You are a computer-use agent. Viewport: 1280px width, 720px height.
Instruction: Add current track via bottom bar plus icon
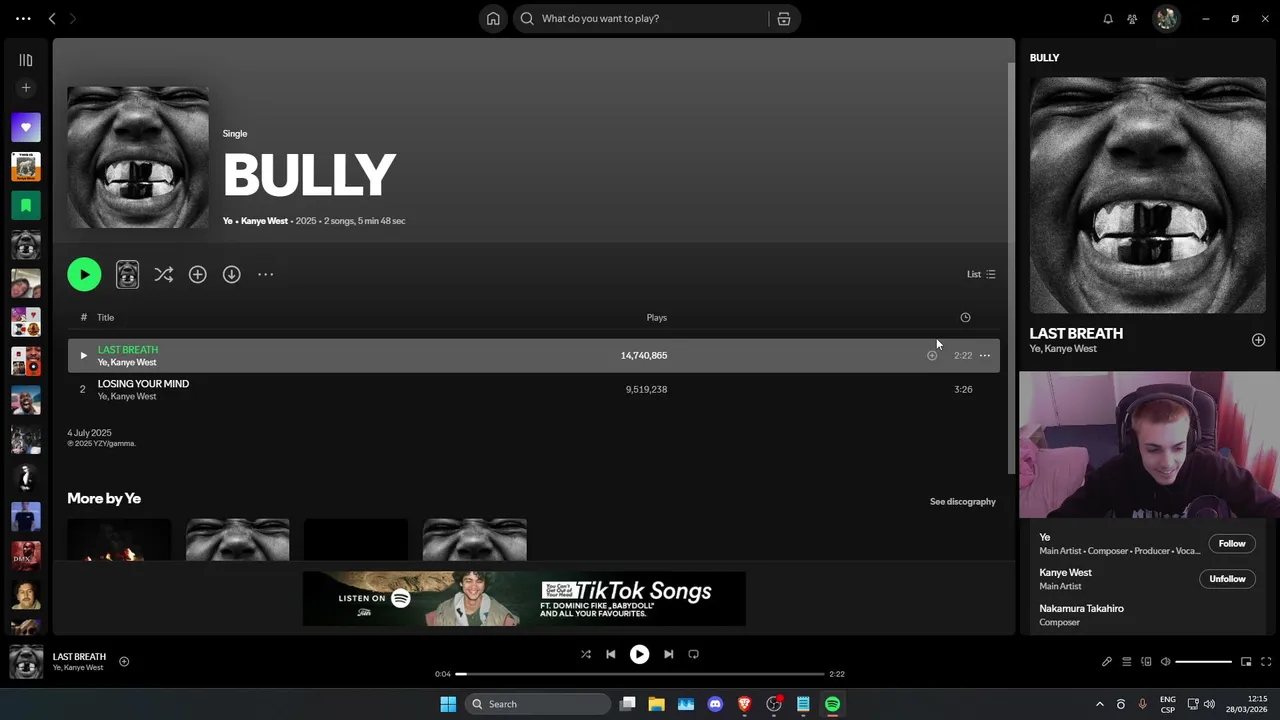124,661
